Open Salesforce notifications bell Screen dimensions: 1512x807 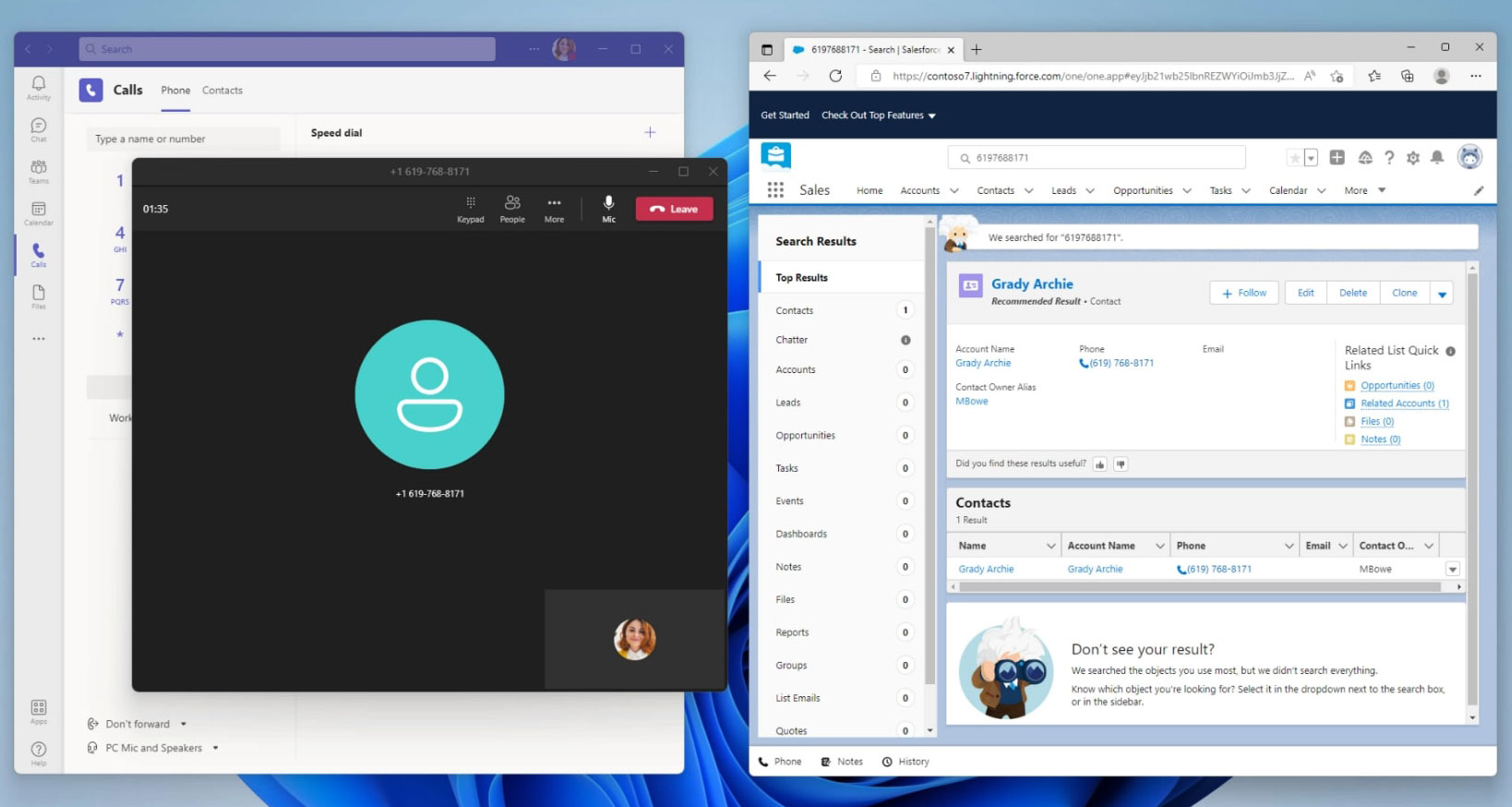tap(1437, 158)
